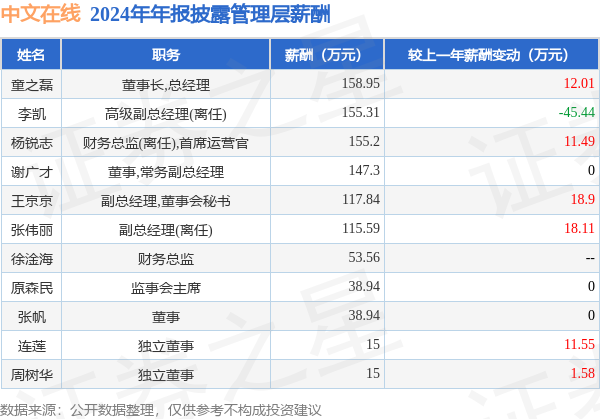Click the name 李凯
Image resolution: width=600 pixels, height=419 pixels.
pyautogui.click(x=32, y=114)
